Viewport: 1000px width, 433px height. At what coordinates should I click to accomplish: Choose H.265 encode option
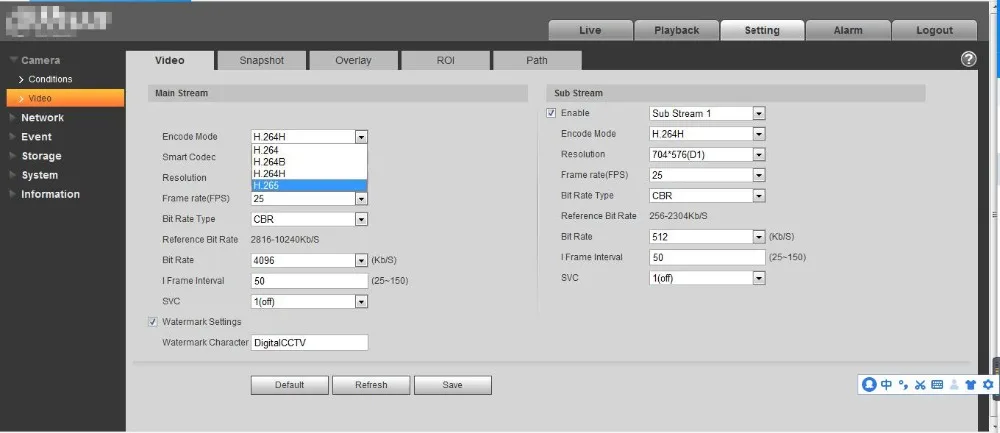[309, 185]
